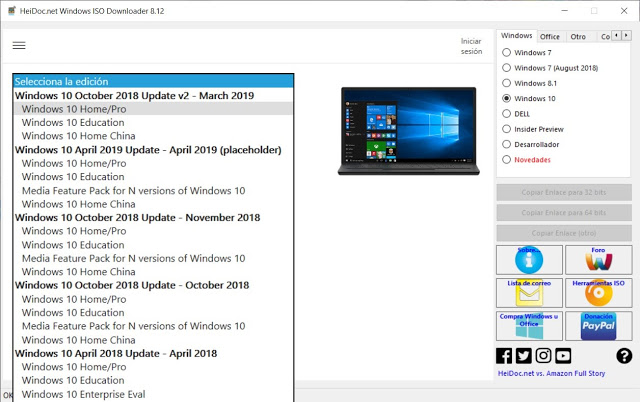This screenshot has height=402, width=640.
Task: Open Herramientas ISO disc icon
Action: tap(598, 293)
